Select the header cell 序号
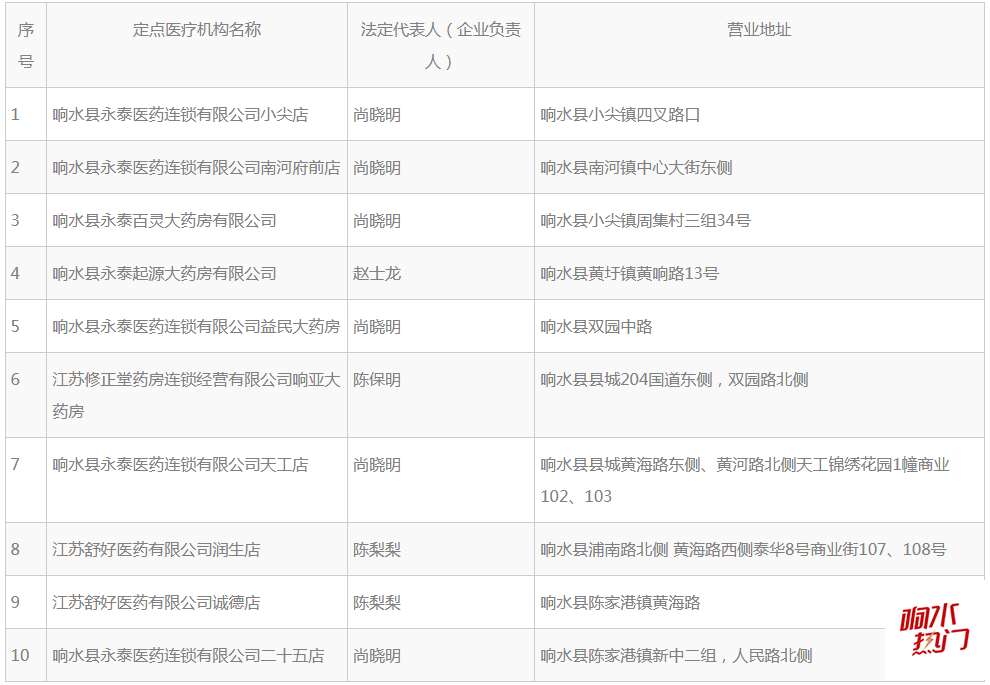This screenshot has width=990, height=685. pyautogui.click(x=26, y=45)
